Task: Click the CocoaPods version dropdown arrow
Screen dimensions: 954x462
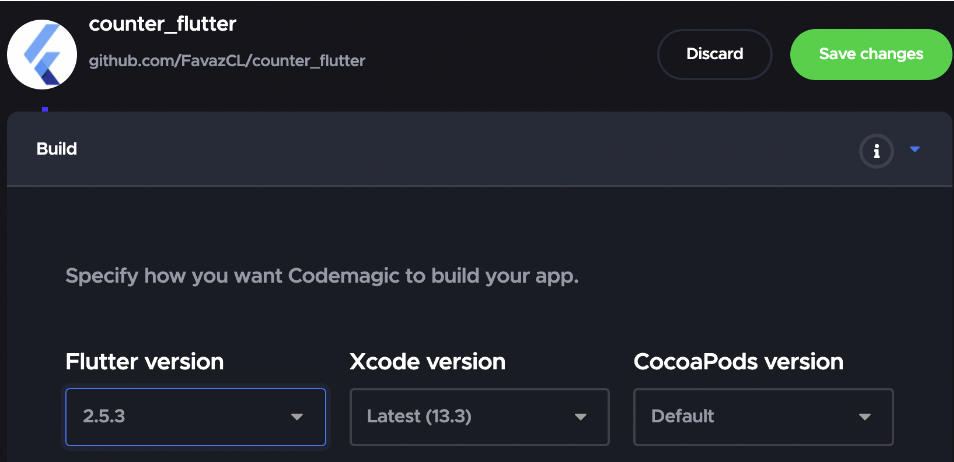Action: point(865,417)
